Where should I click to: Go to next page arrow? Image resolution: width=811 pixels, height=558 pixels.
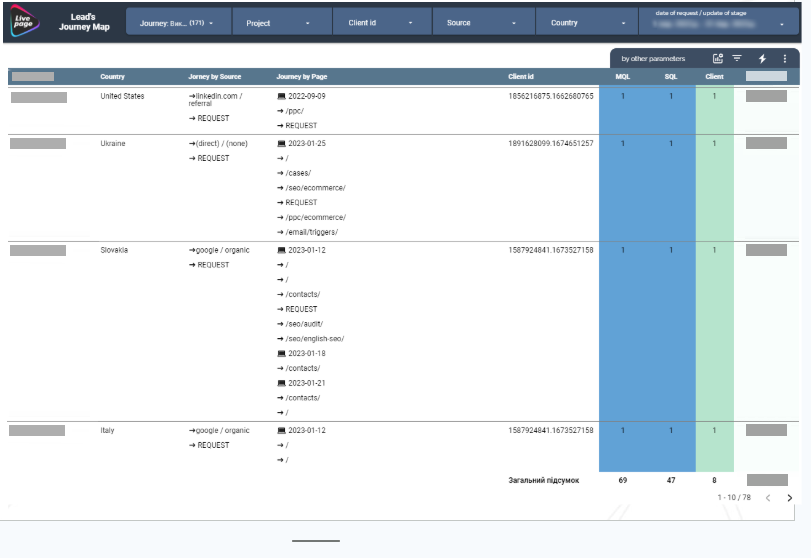(x=789, y=497)
